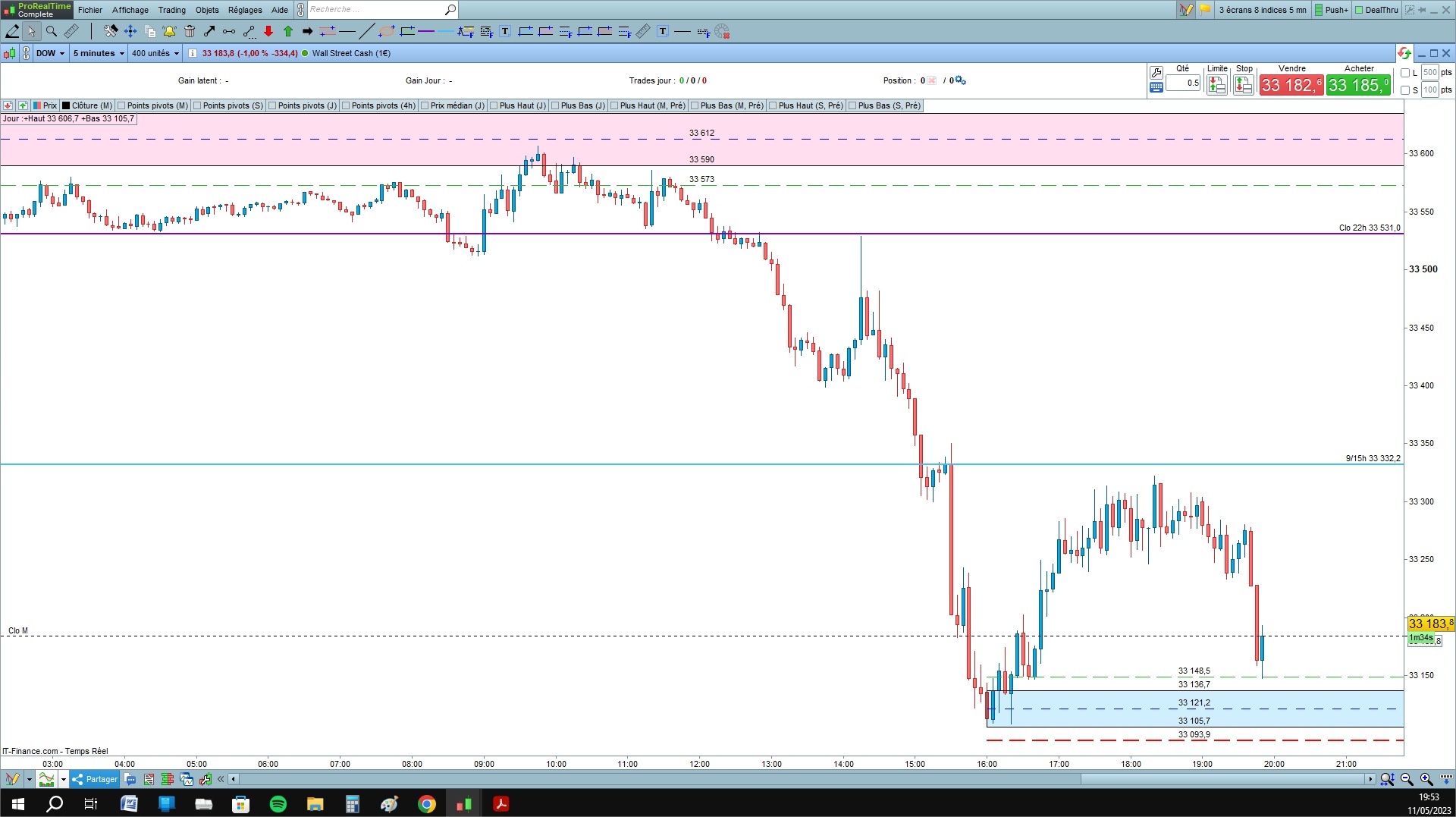Click the Partager button
Viewport: 1456px width, 817px height.
tap(96, 779)
